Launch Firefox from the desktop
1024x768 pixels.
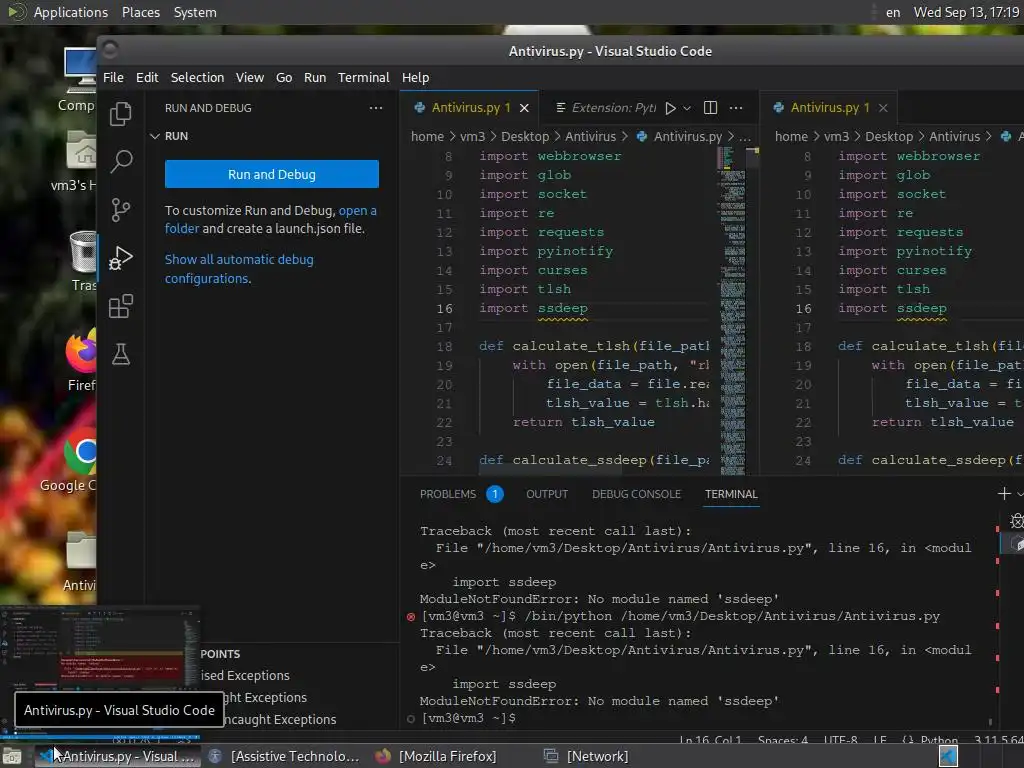(81, 359)
